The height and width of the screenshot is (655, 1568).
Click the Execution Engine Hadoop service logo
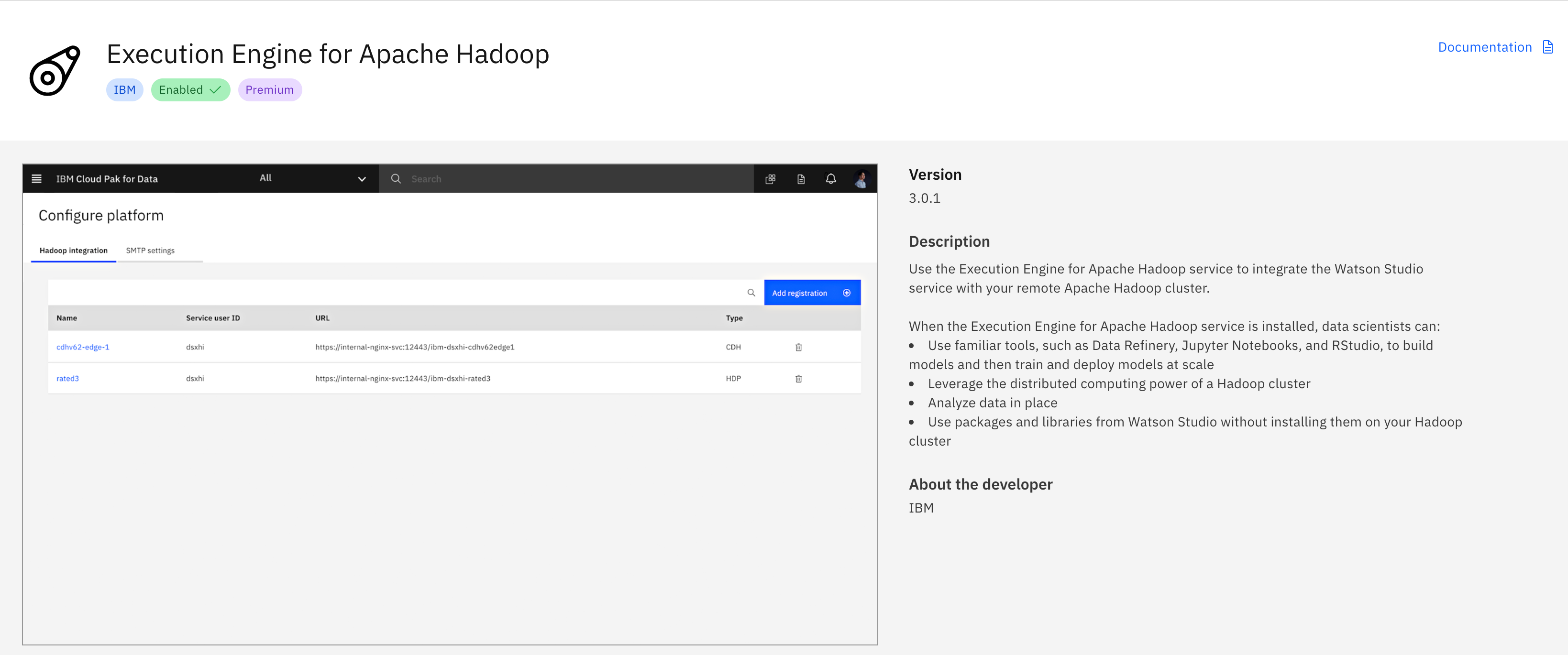point(55,71)
